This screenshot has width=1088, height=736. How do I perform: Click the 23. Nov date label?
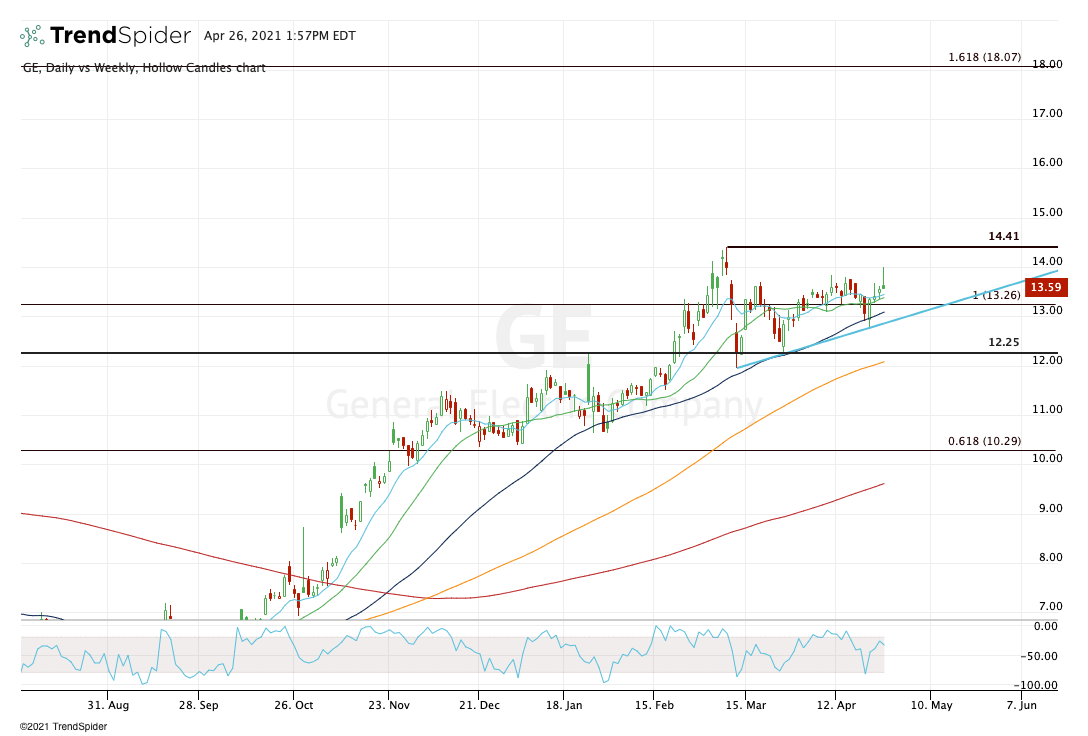389,705
